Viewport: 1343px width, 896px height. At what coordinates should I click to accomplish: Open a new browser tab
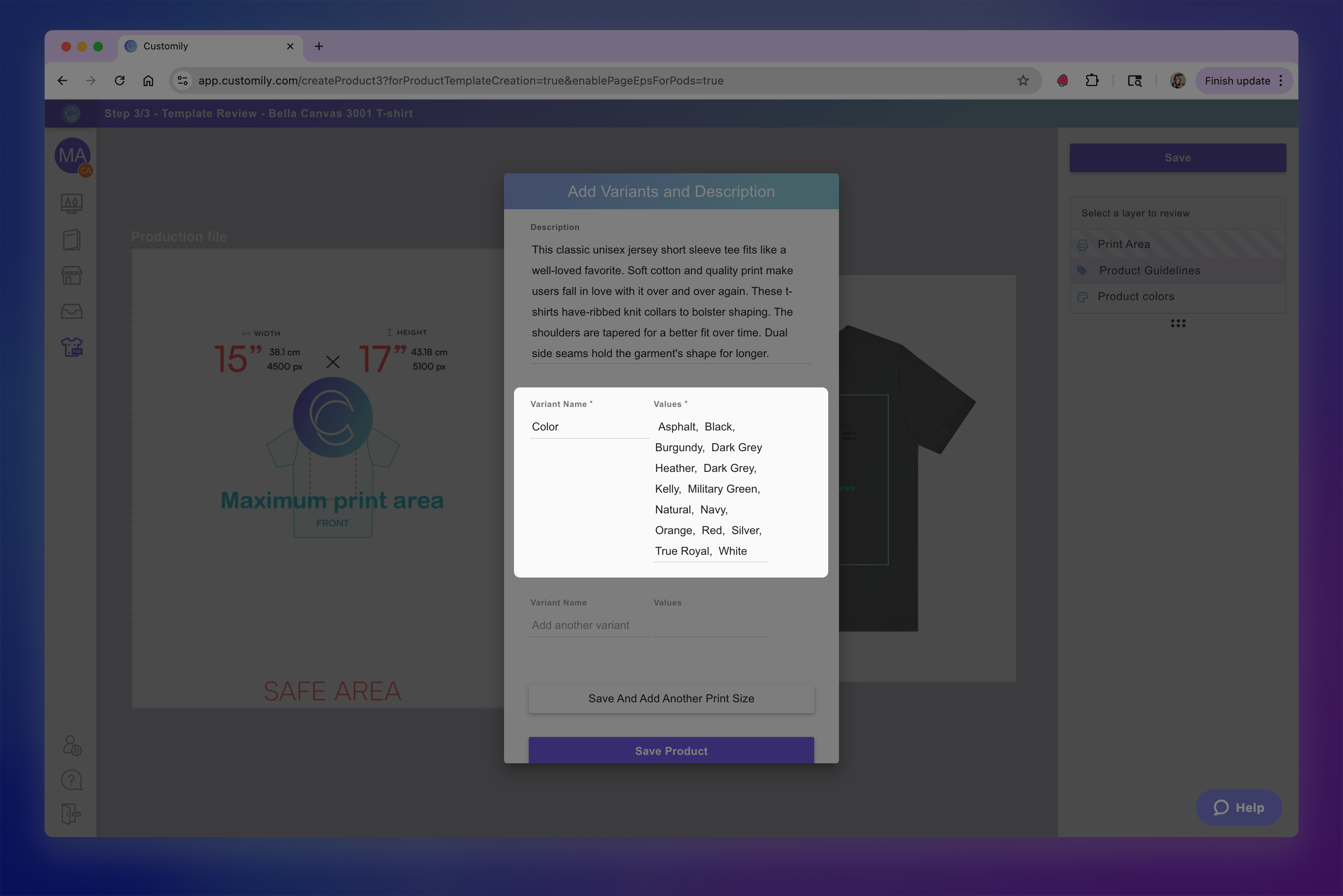319,46
